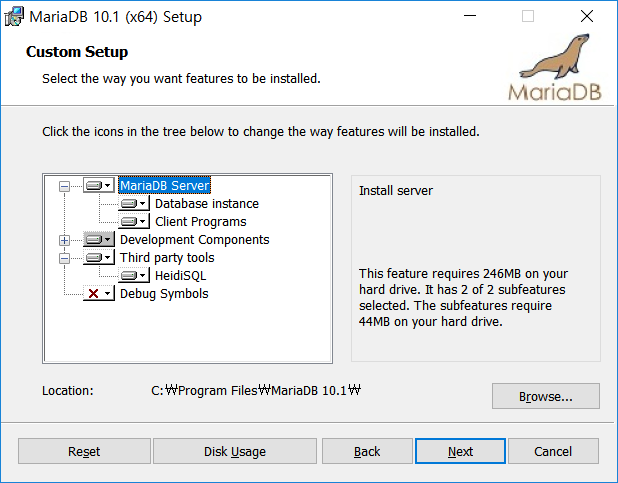Click the installer icon in title bar

click(14, 17)
